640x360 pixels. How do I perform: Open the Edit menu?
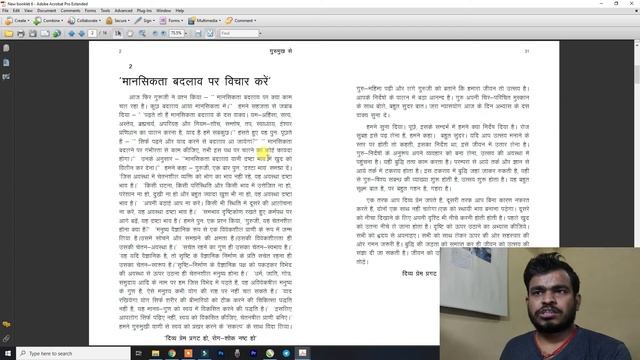coord(16,11)
